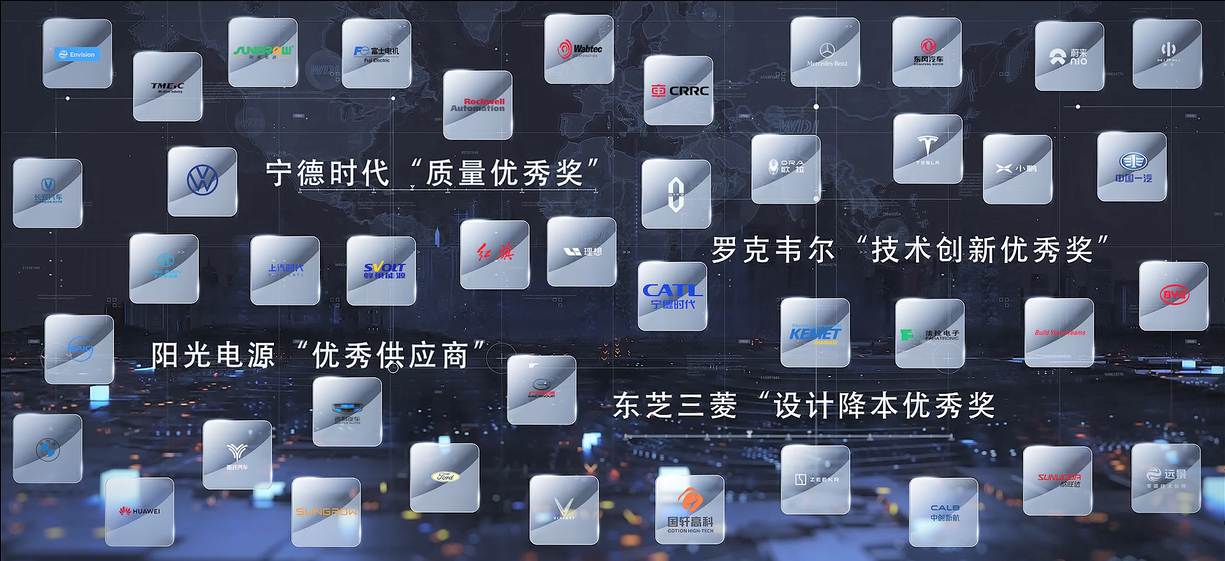Select the VinFast logo tile
The height and width of the screenshot is (561, 1225).
point(564,509)
